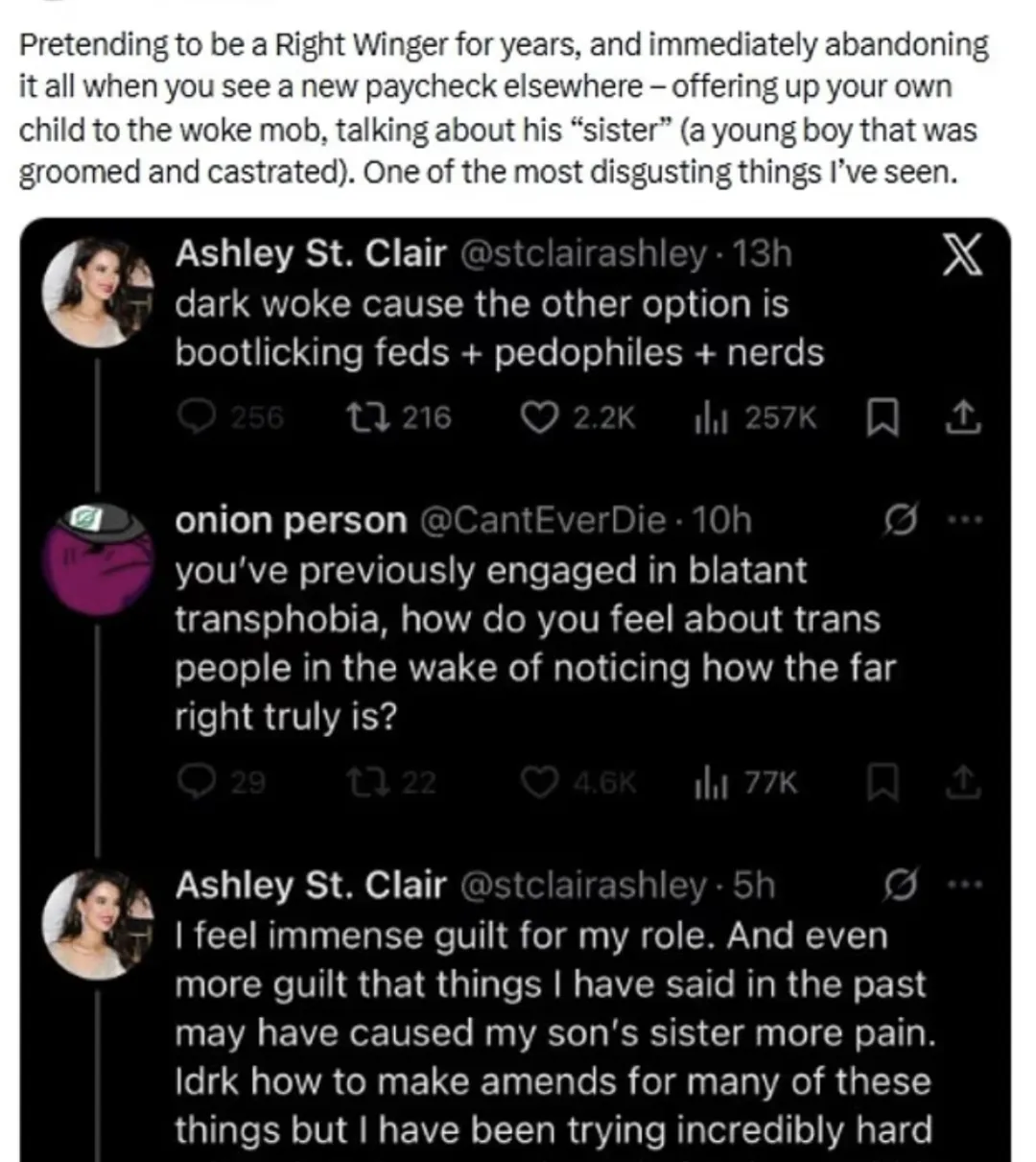Bookmark onion person's post
The width and height of the screenshot is (1036, 1162).
(883, 784)
